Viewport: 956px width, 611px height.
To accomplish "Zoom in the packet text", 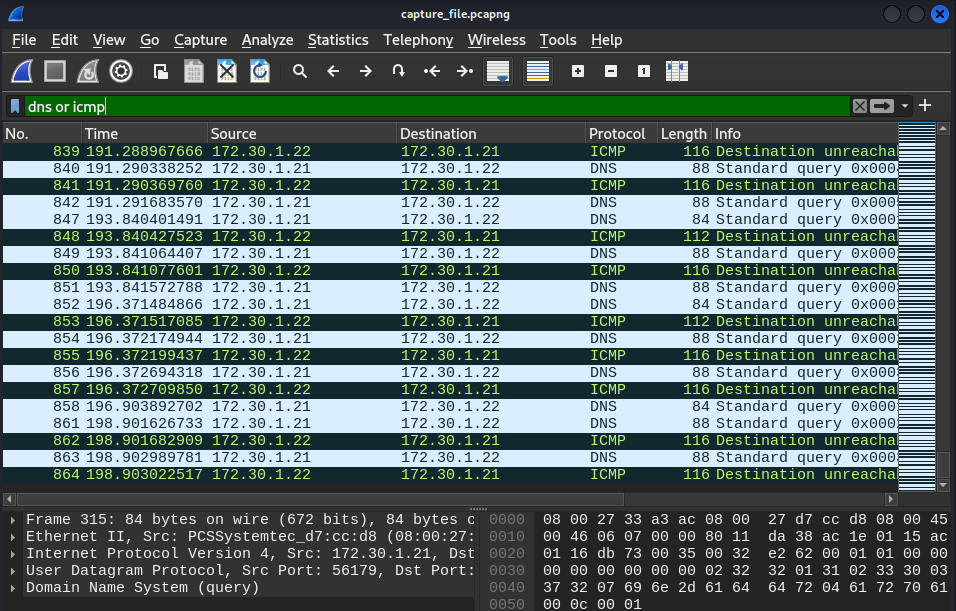I will click(x=578, y=71).
